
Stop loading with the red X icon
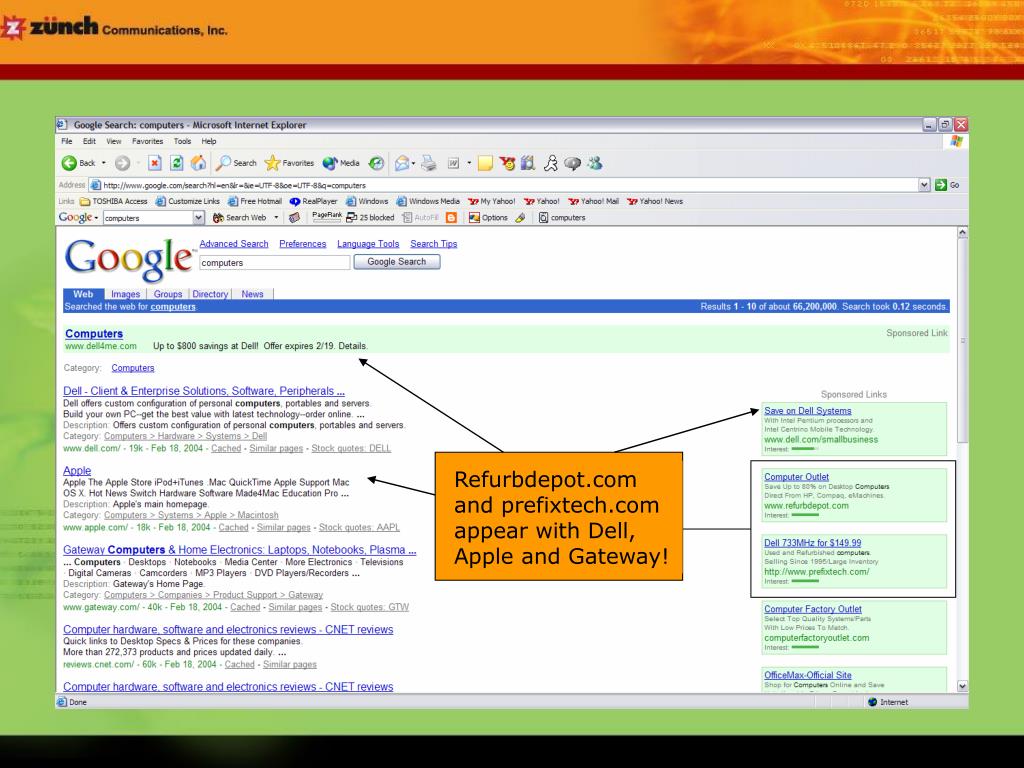pyautogui.click(x=155, y=163)
